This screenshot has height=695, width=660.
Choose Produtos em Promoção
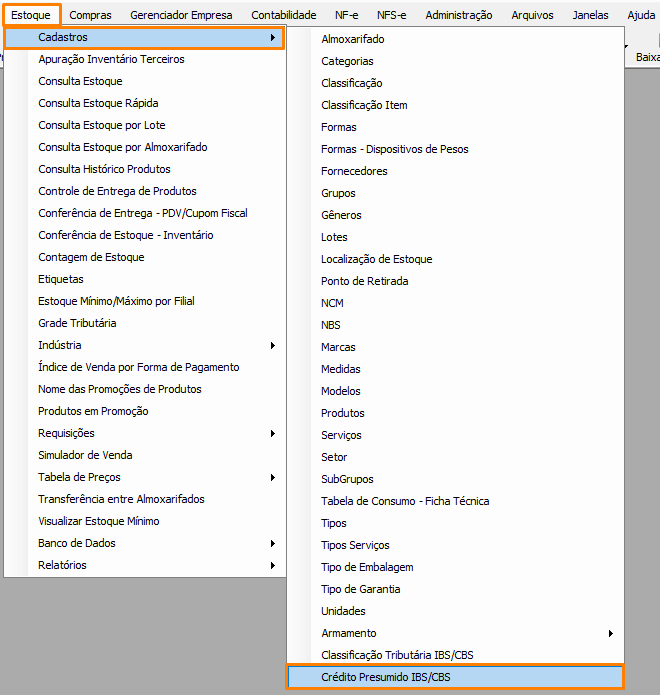(144, 411)
